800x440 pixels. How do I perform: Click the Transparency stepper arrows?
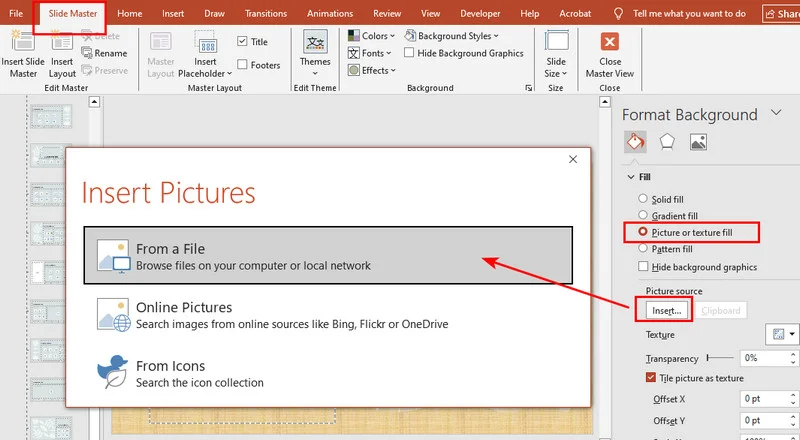[793, 358]
